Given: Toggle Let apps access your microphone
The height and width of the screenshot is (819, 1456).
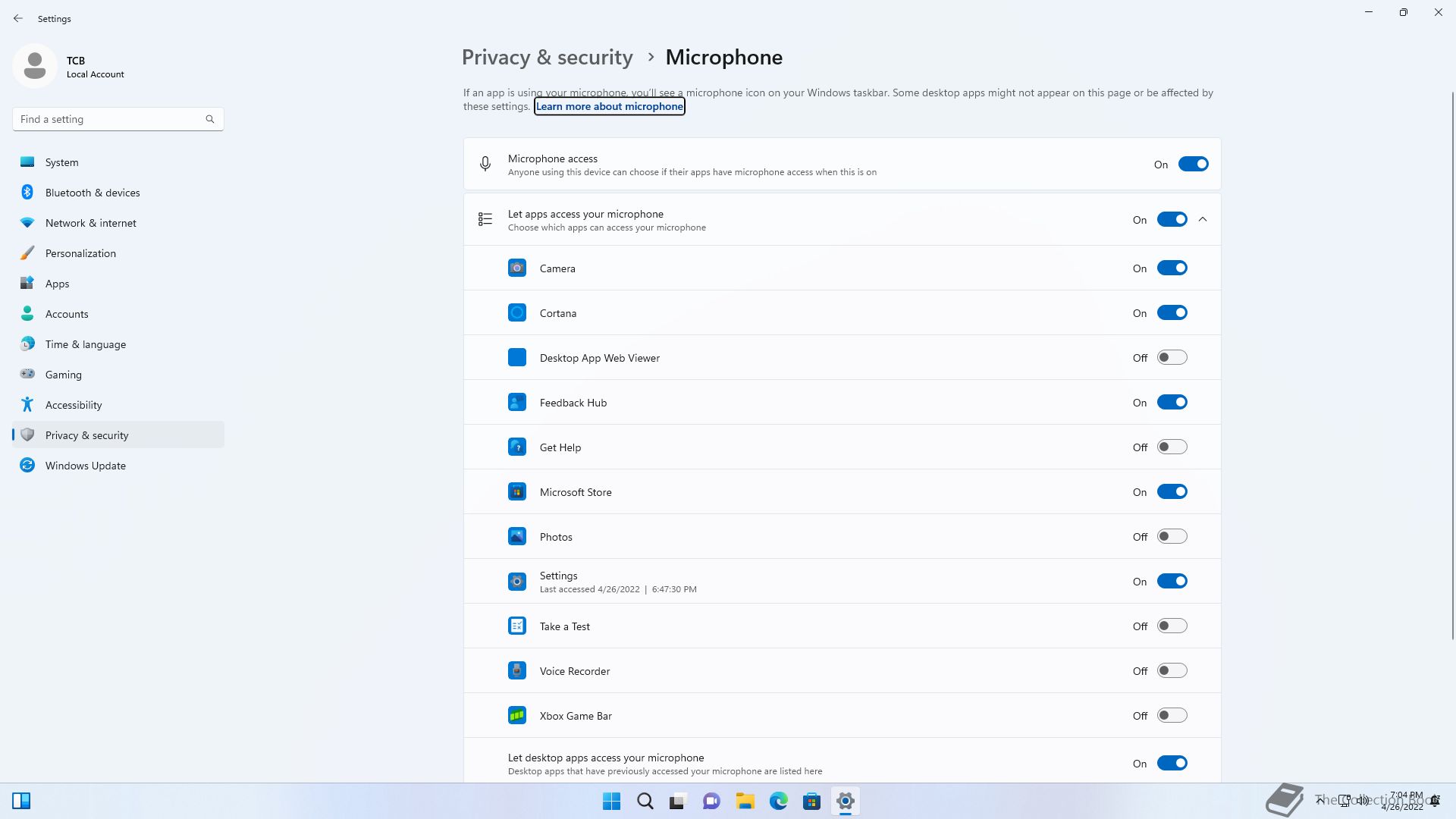Looking at the screenshot, I should tap(1172, 220).
